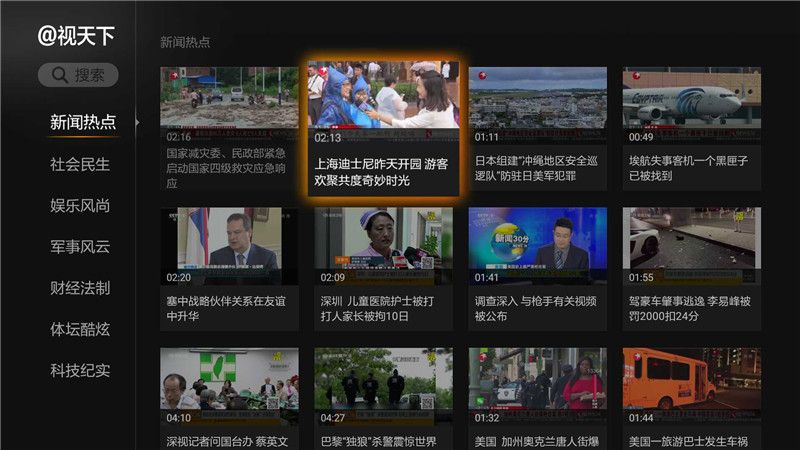800x450 pixels.
Task: Click title 驾豪车肇事逃逸 李易峰被罚2000扣24分
Action: 690,309
